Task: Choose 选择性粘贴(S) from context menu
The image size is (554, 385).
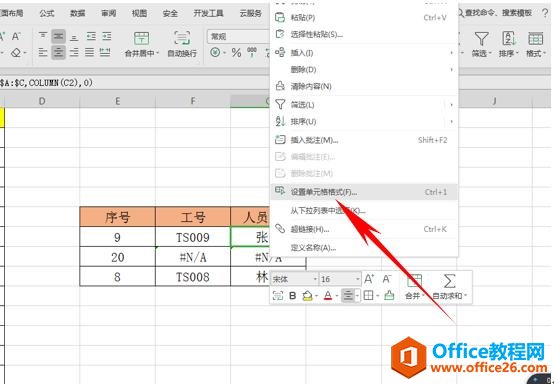Action: [x=364, y=34]
